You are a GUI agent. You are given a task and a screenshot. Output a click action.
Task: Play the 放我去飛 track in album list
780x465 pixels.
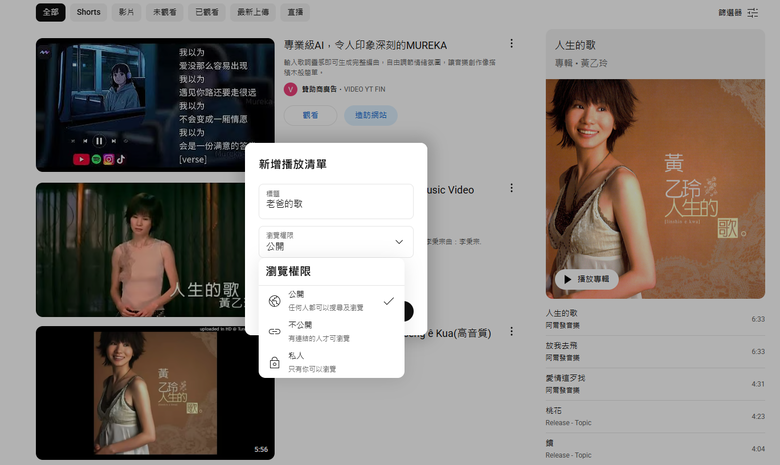point(655,351)
